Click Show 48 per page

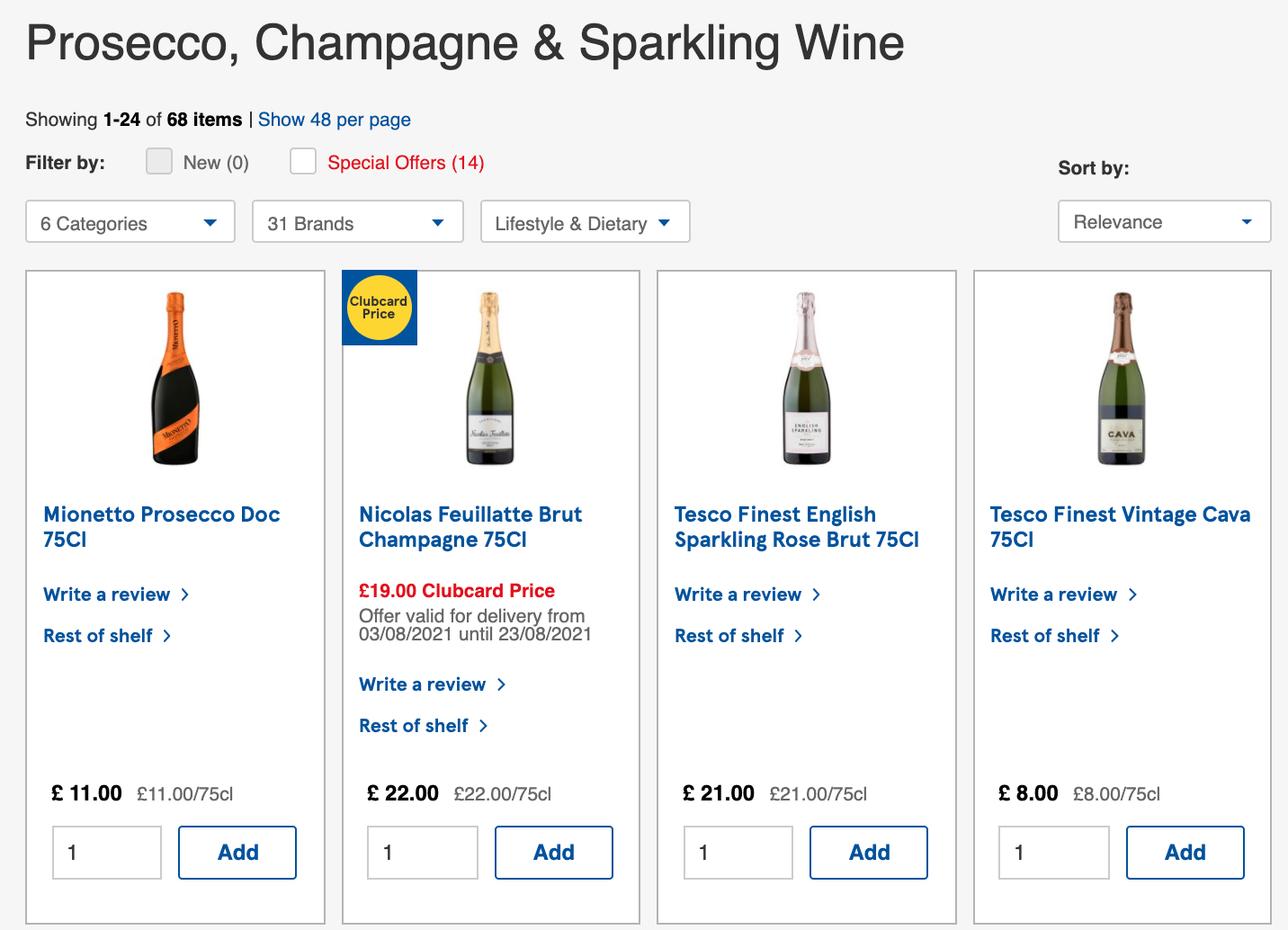334,119
